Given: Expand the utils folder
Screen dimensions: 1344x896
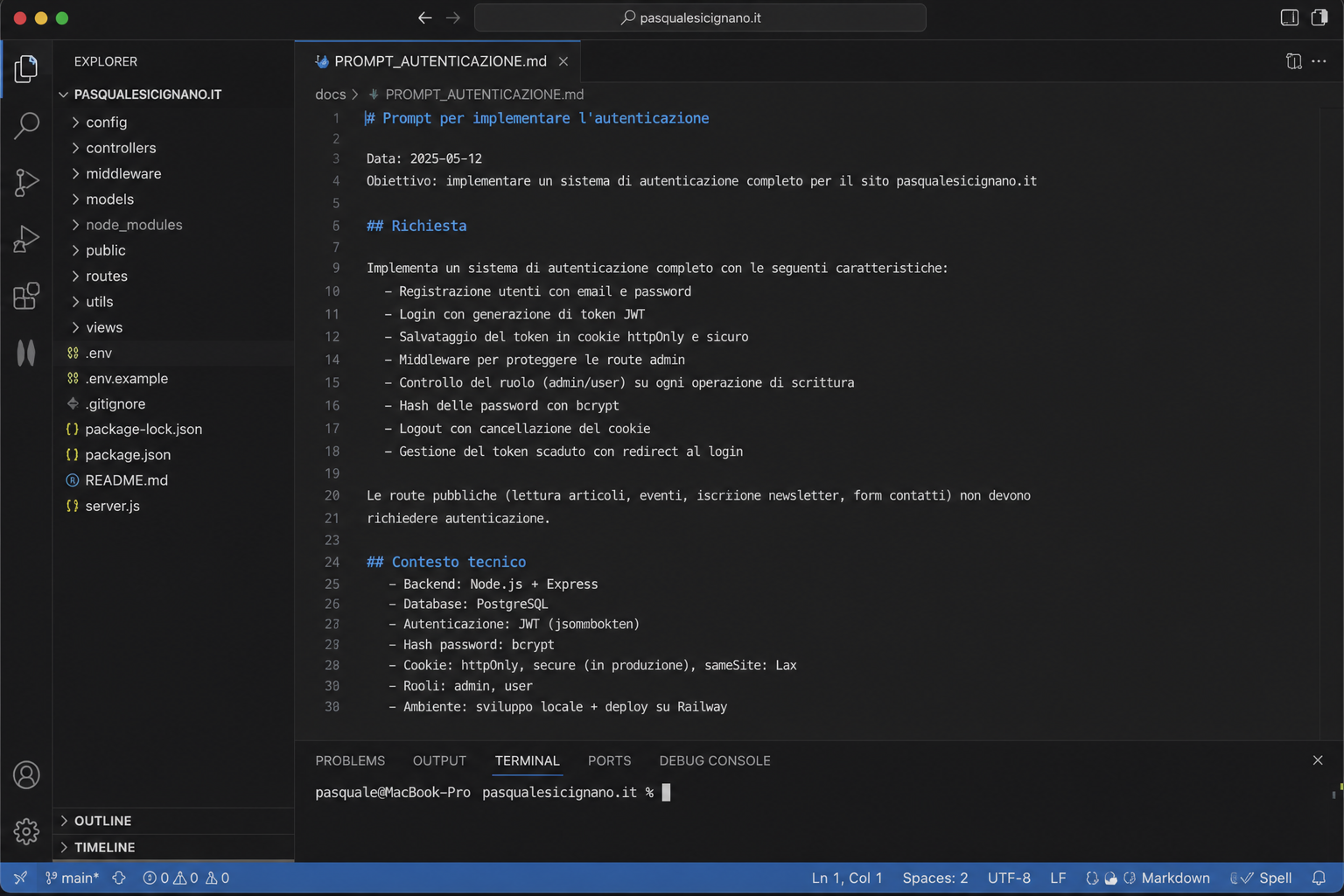Looking at the screenshot, I should [x=173, y=302].
